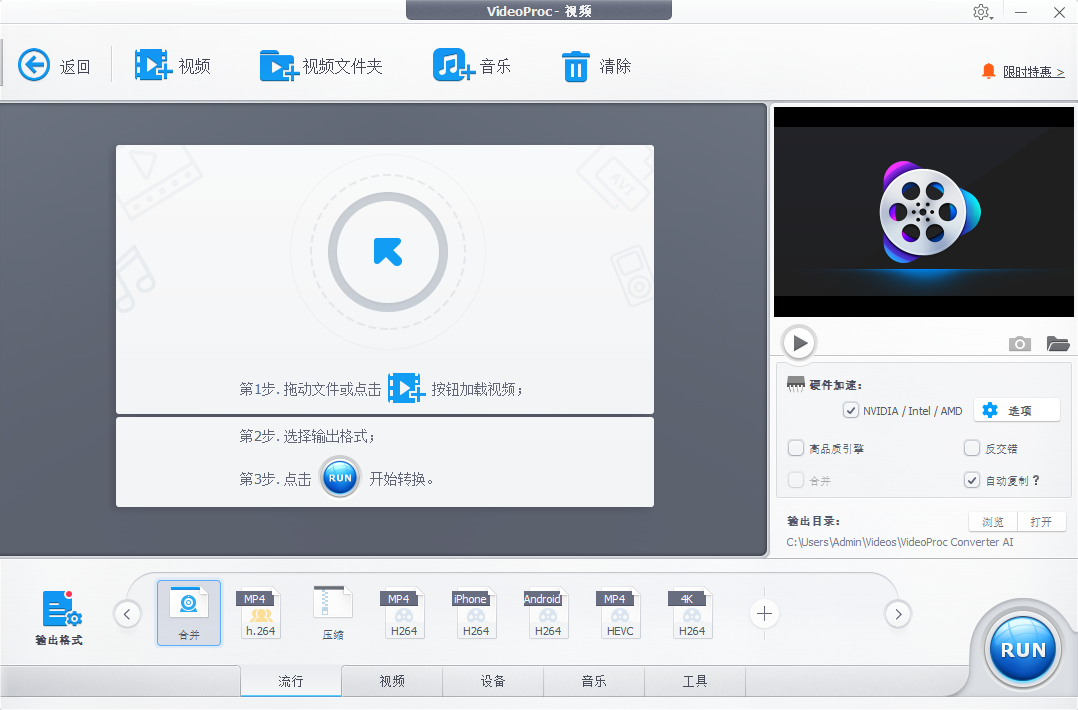This screenshot has height=710, width=1078.
Task: Open the 工具 tab
Action: (694, 681)
